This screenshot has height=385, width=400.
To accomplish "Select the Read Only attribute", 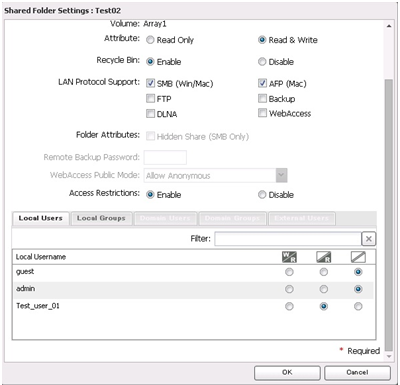I will point(150,40).
